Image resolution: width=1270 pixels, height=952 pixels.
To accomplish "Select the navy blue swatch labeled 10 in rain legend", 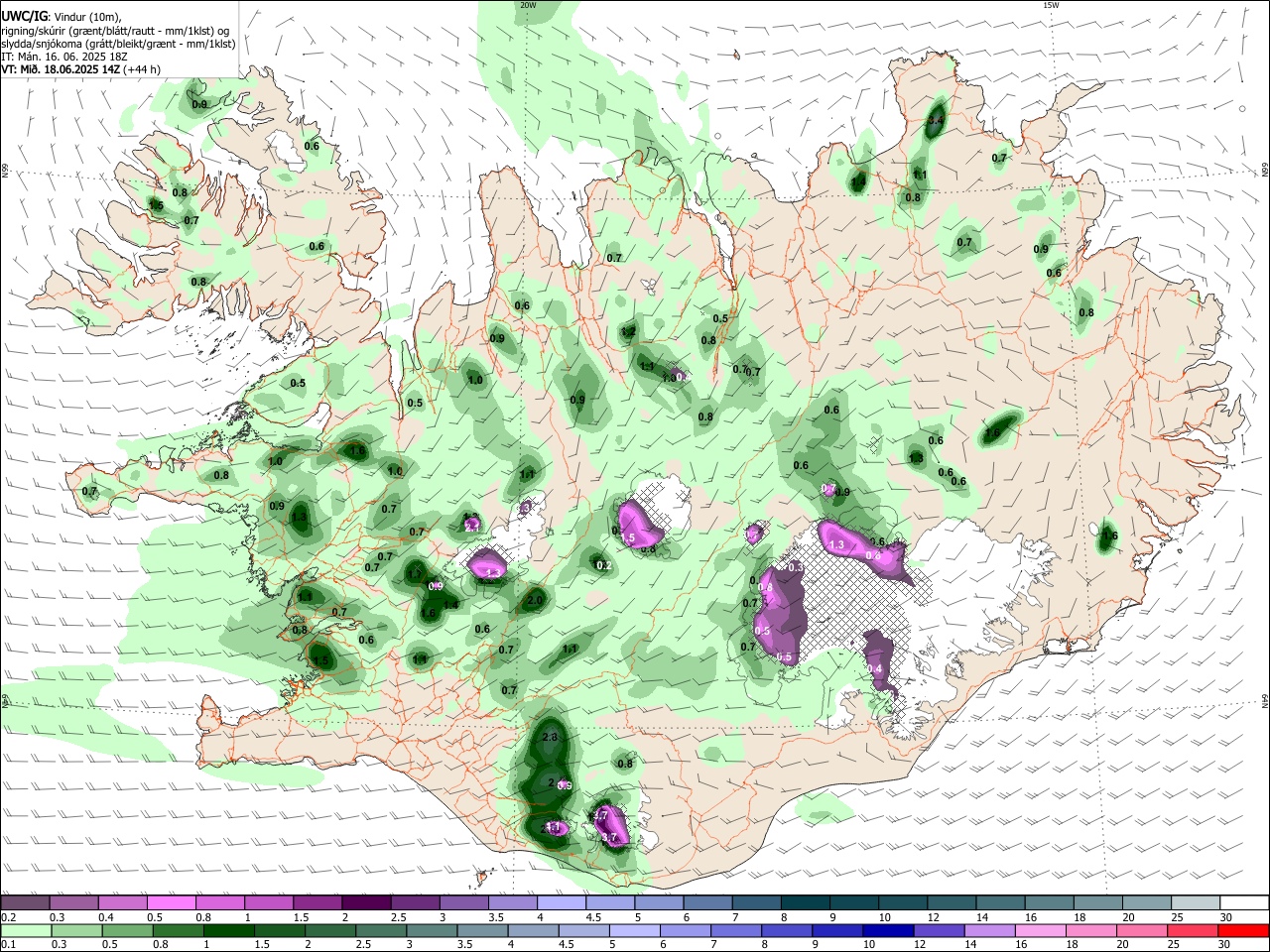I will [886, 930].
